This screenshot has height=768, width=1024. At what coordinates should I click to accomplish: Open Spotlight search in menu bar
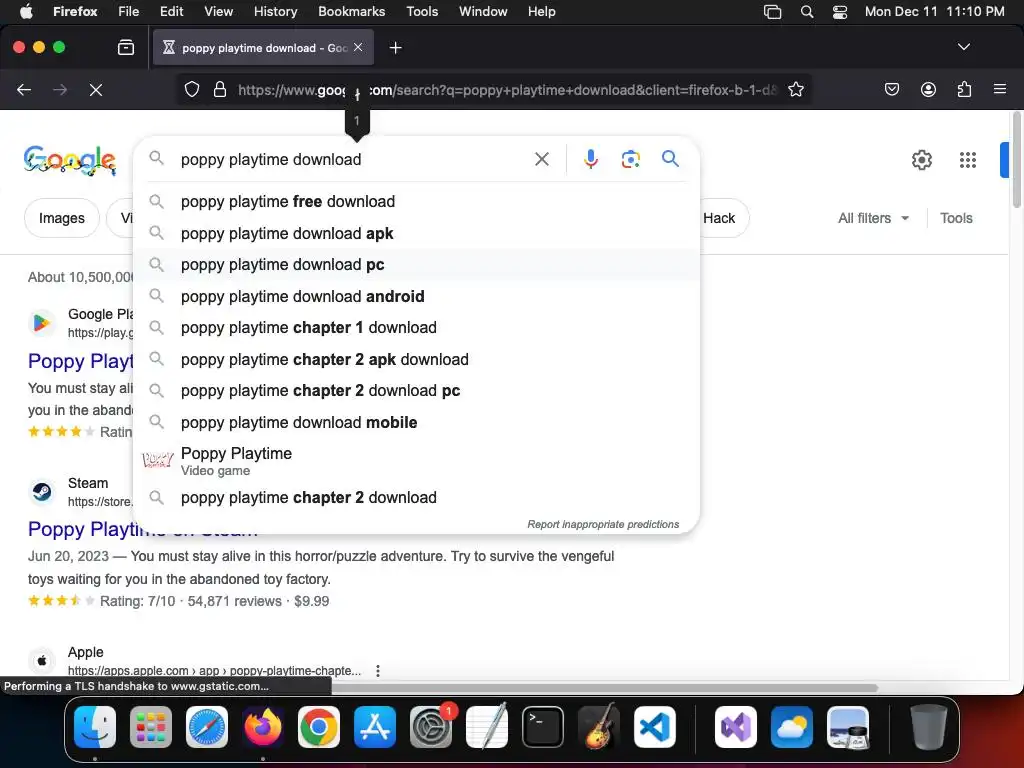807,11
